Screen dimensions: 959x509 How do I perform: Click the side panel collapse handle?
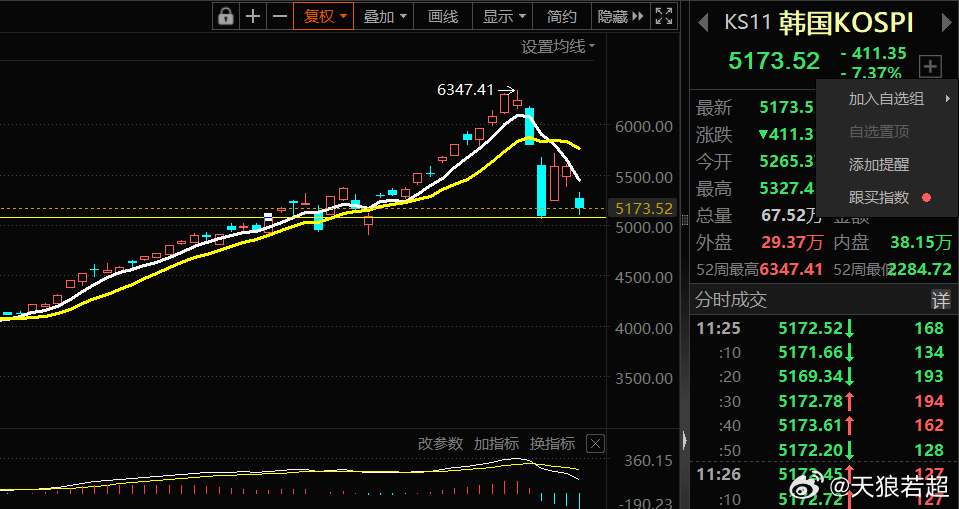684,440
